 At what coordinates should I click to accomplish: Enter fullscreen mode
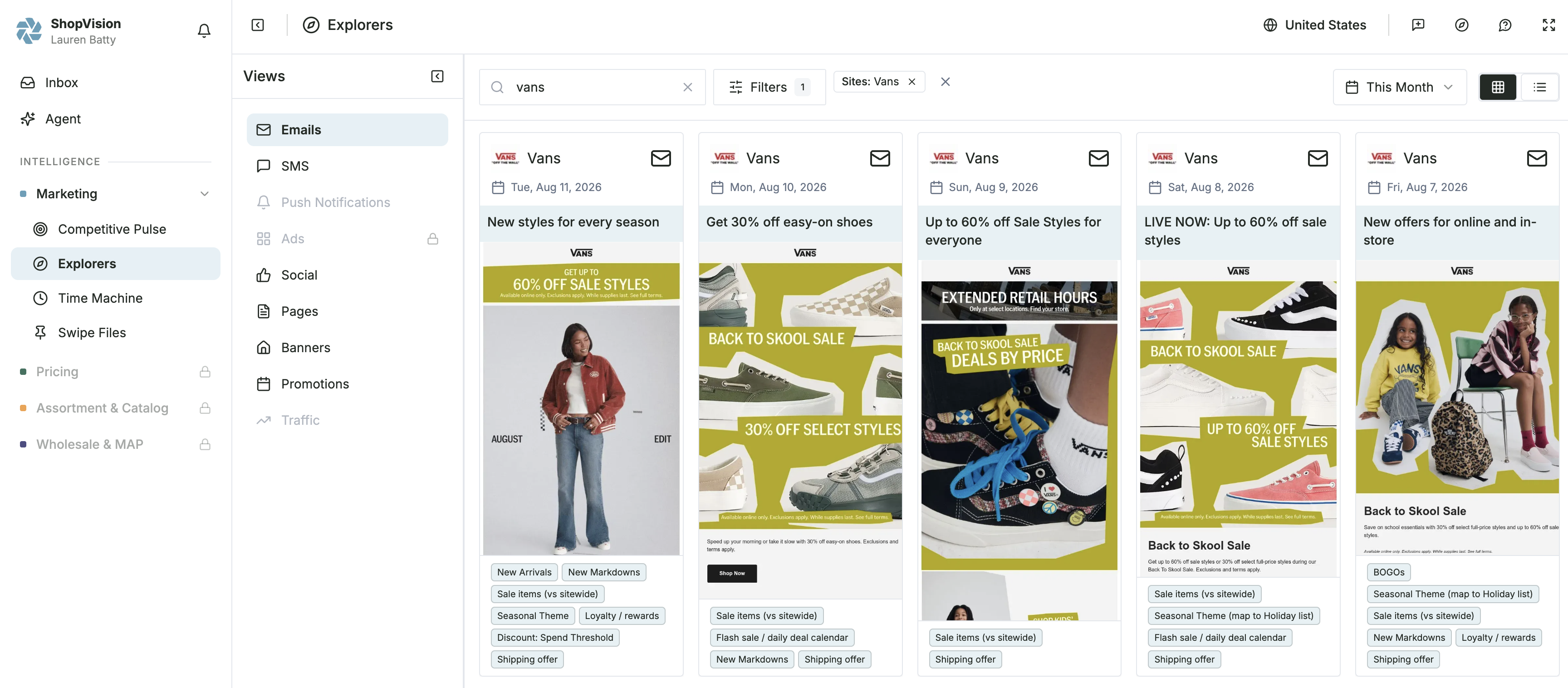pos(1548,25)
